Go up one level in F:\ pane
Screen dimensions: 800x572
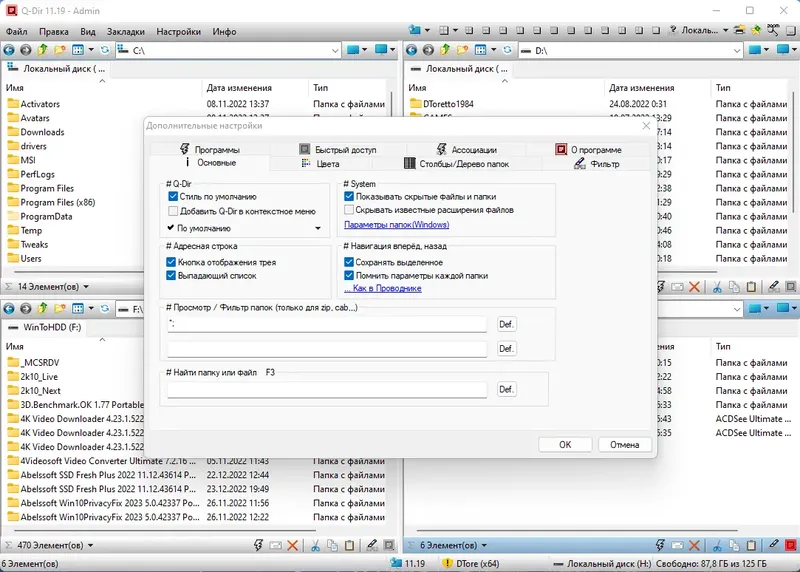tap(43, 309)
